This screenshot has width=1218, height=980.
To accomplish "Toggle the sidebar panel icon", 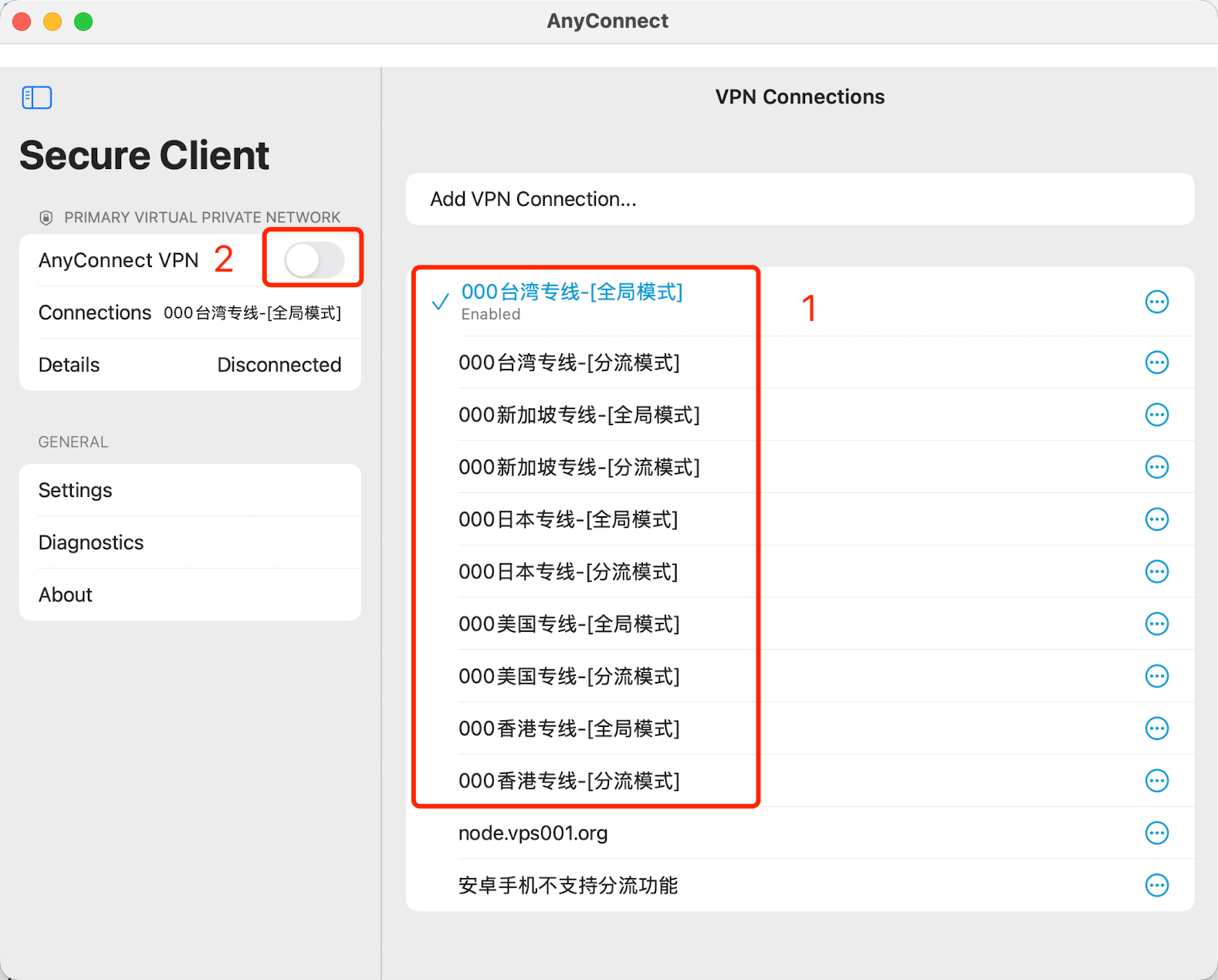I will (x=36, y=97).
